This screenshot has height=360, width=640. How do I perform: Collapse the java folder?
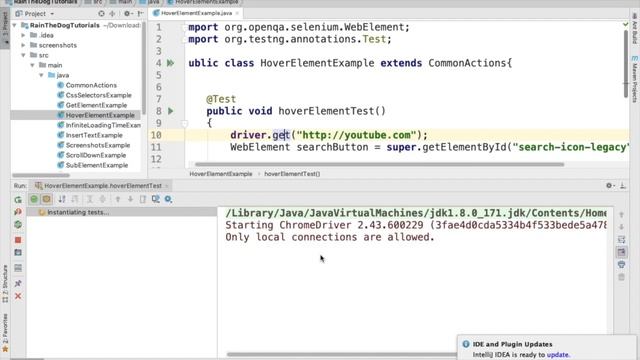pyautogui.click(x=42, y=75)
